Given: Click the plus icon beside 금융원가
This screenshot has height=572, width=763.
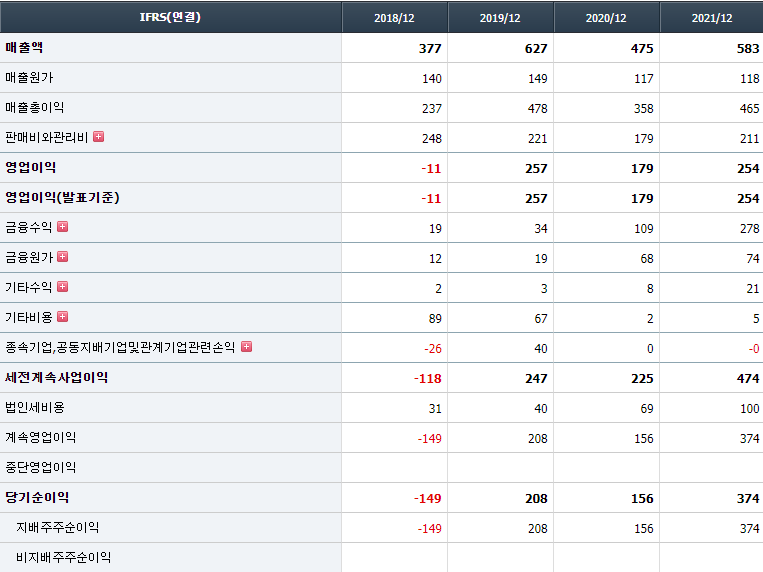Looking at the screenshot, I should click(62, 257).
